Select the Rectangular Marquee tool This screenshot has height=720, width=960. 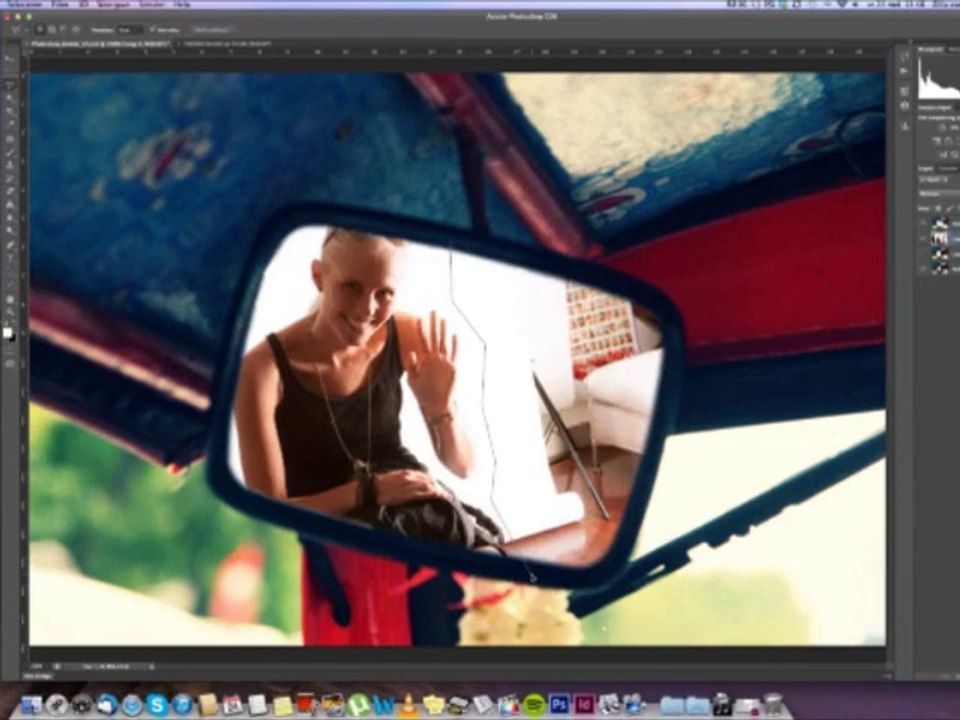10,71
